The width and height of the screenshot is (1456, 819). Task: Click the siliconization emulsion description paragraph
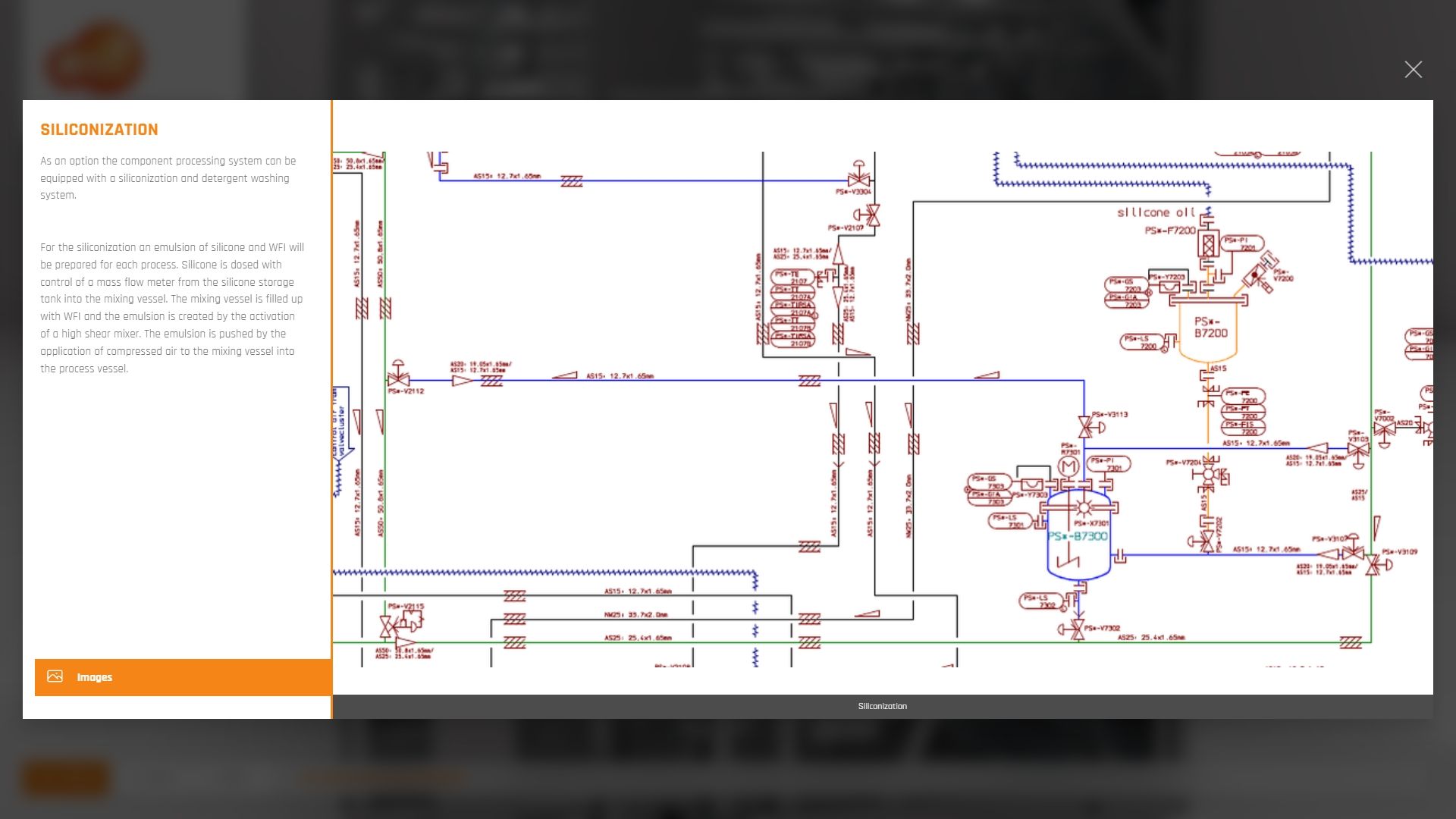coord(172,308)
